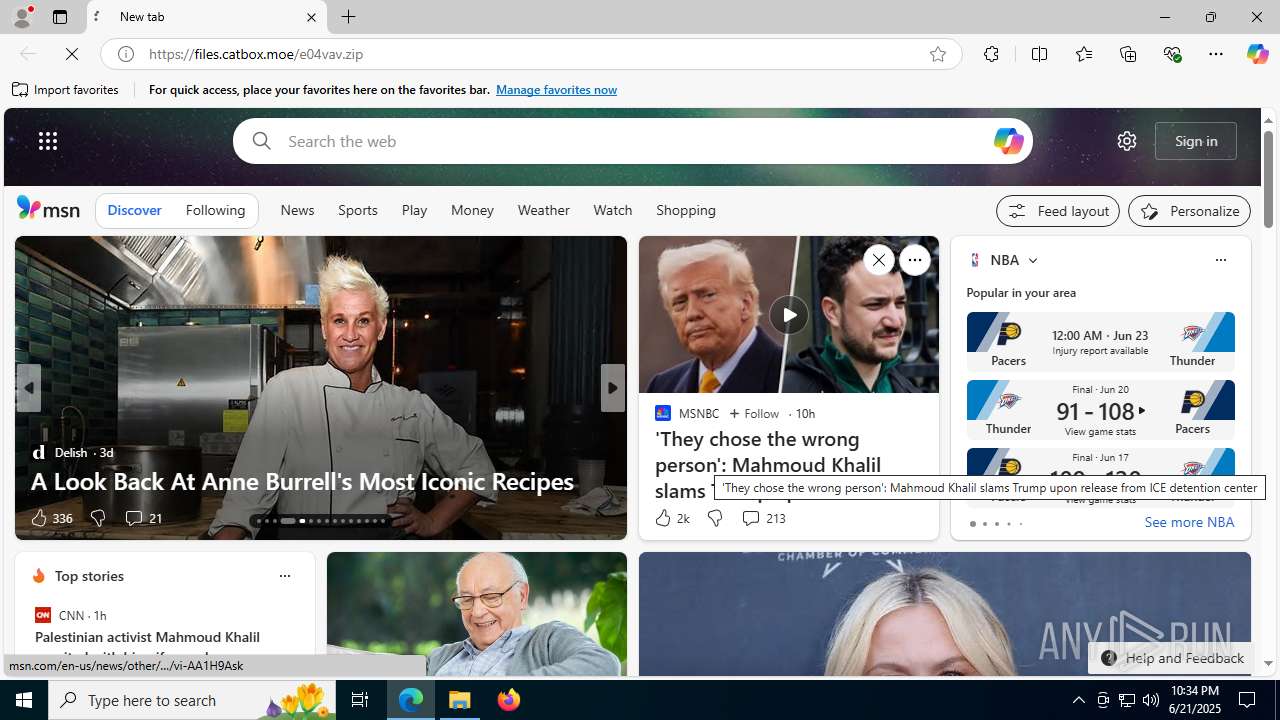Open the Money section
Screen dimensions: 1280x720
[472, 210]
